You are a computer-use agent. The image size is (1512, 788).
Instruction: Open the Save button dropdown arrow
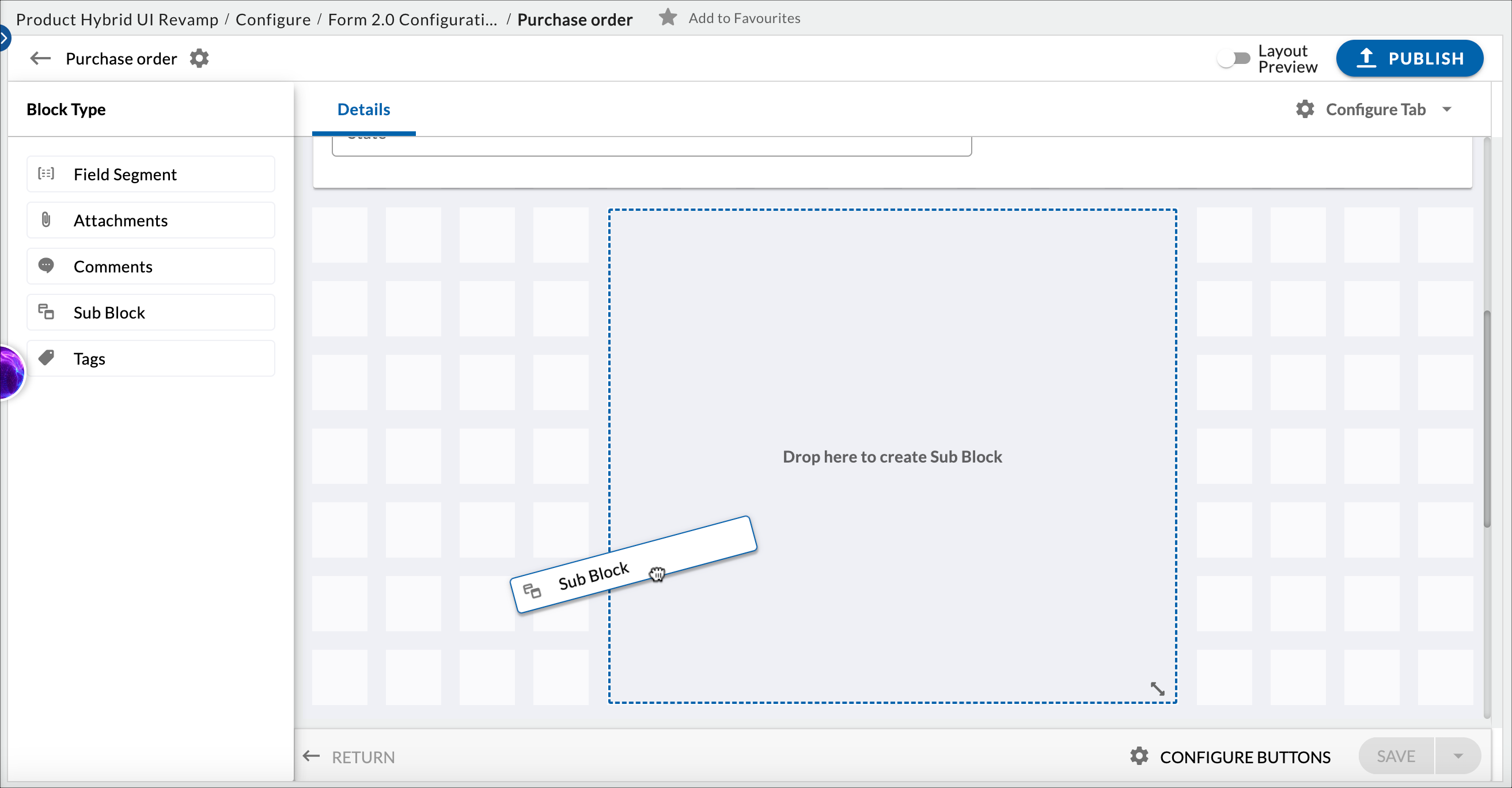(1457, 756)
